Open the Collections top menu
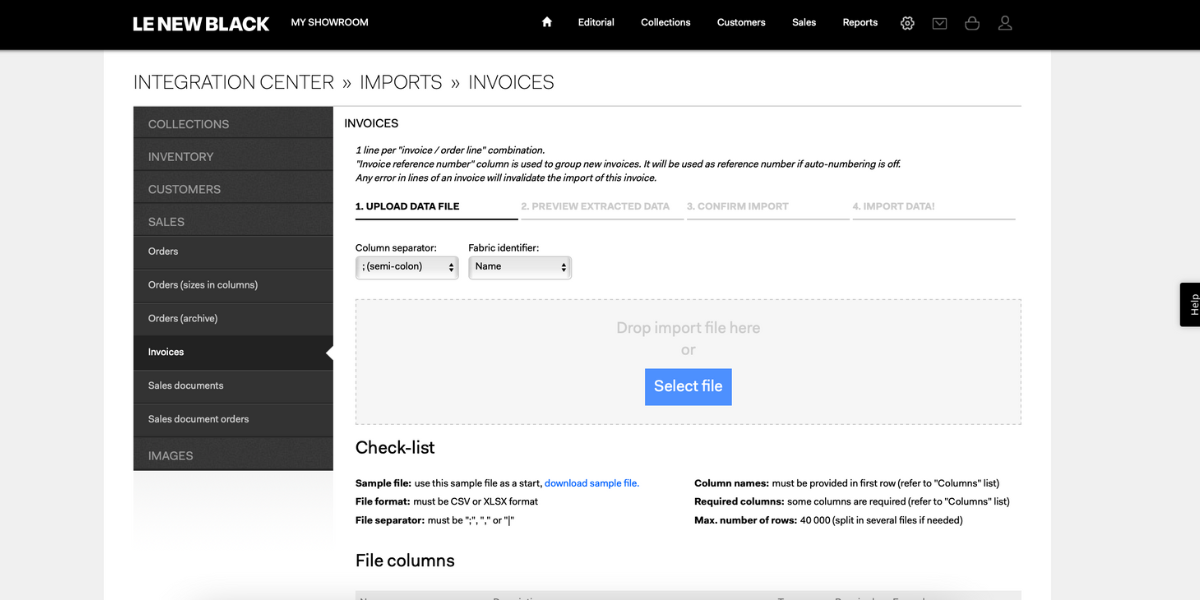This screenshot has width=1200, height=600. (665, 22)
